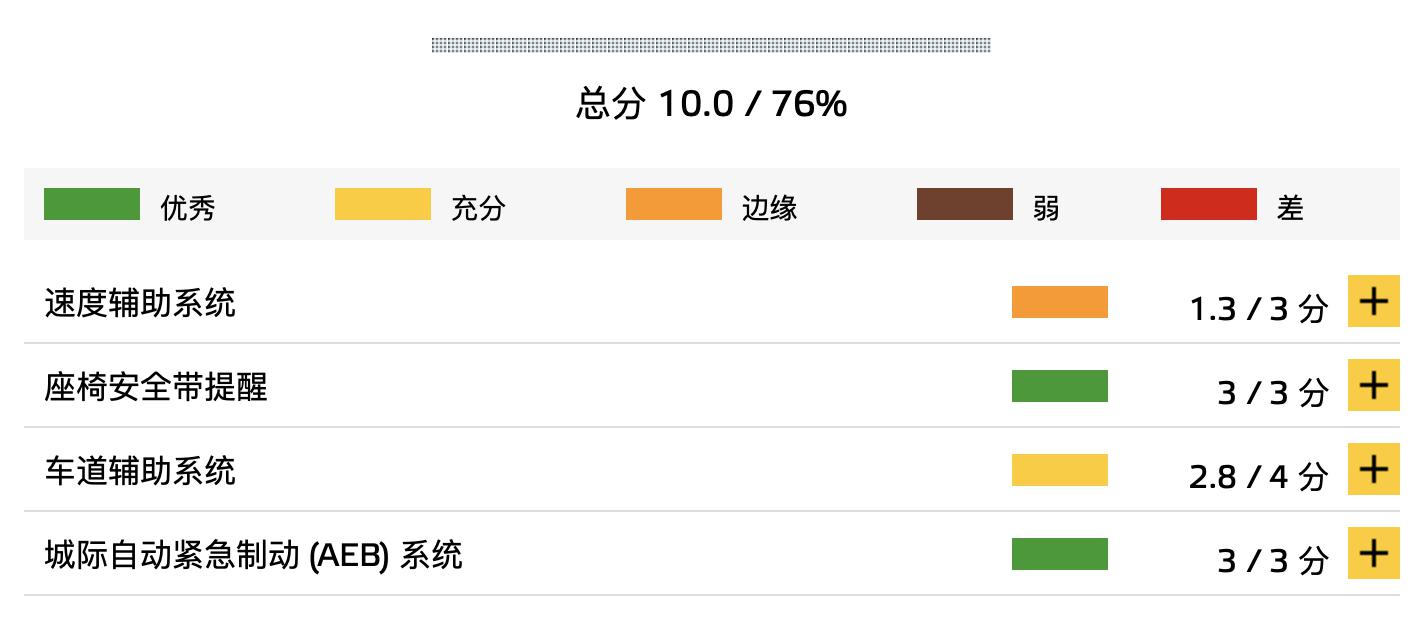Click the yellow 充分 legend swatch

pyautogui.click(x=383, y=204)
